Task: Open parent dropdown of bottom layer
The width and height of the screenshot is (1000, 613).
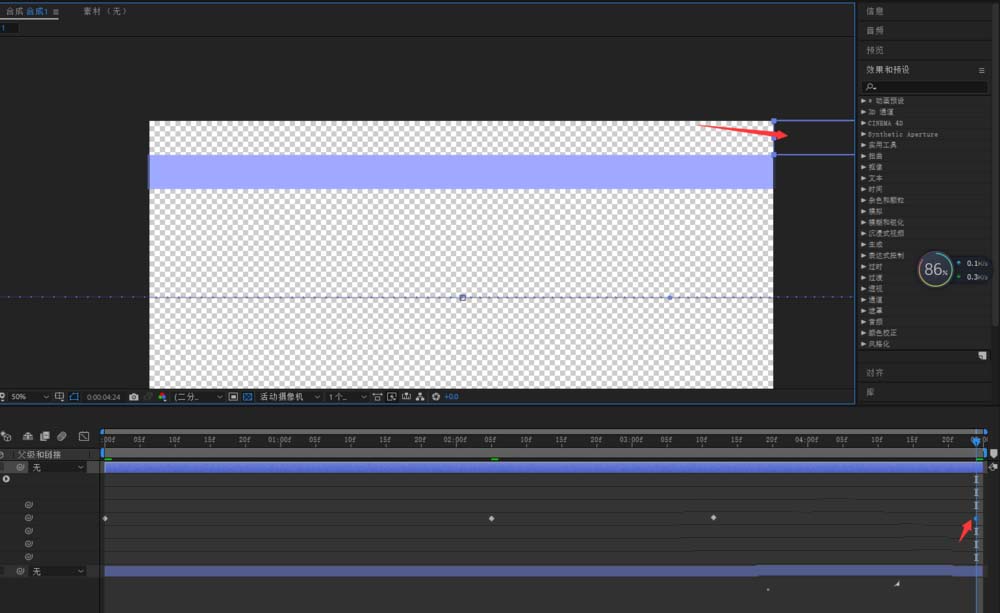Action: tap(57, 572)
